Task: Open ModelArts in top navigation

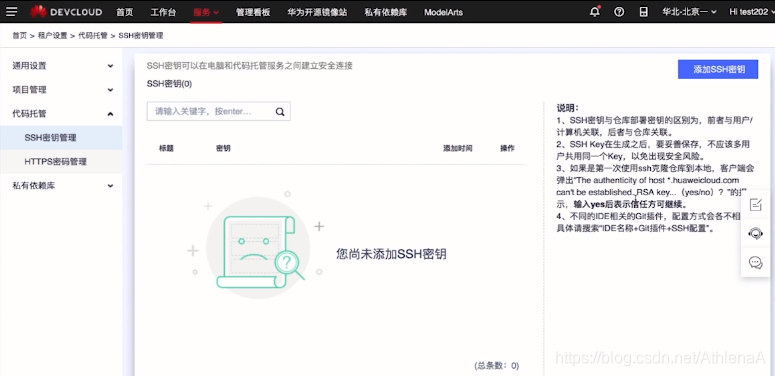Action: pyautogui.click(x=443, y=12)
